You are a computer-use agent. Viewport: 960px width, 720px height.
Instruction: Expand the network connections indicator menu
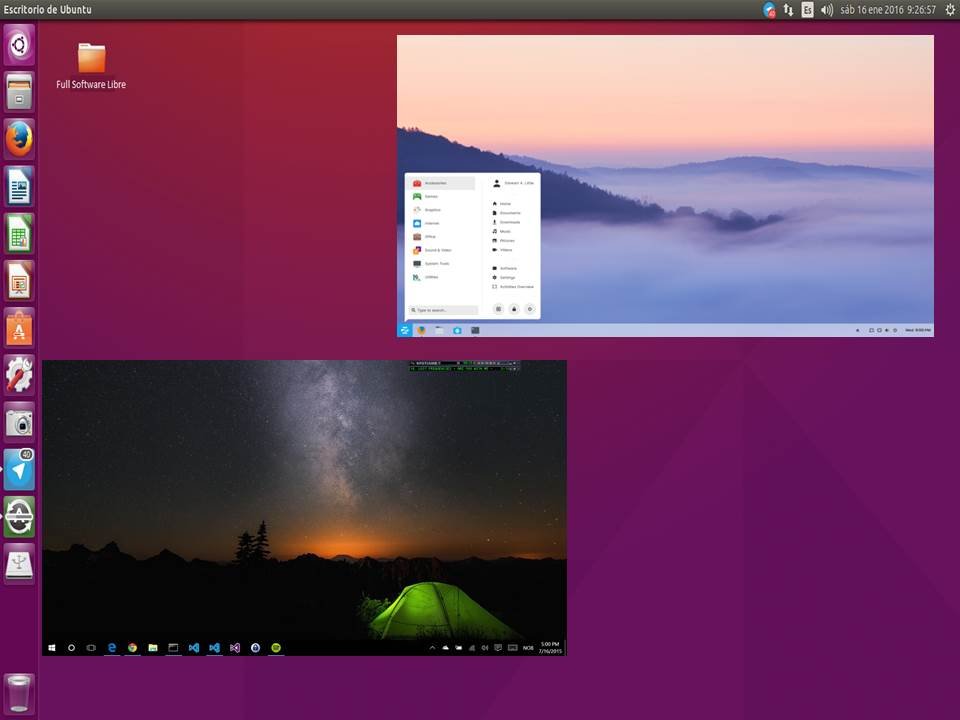(788, 10)
